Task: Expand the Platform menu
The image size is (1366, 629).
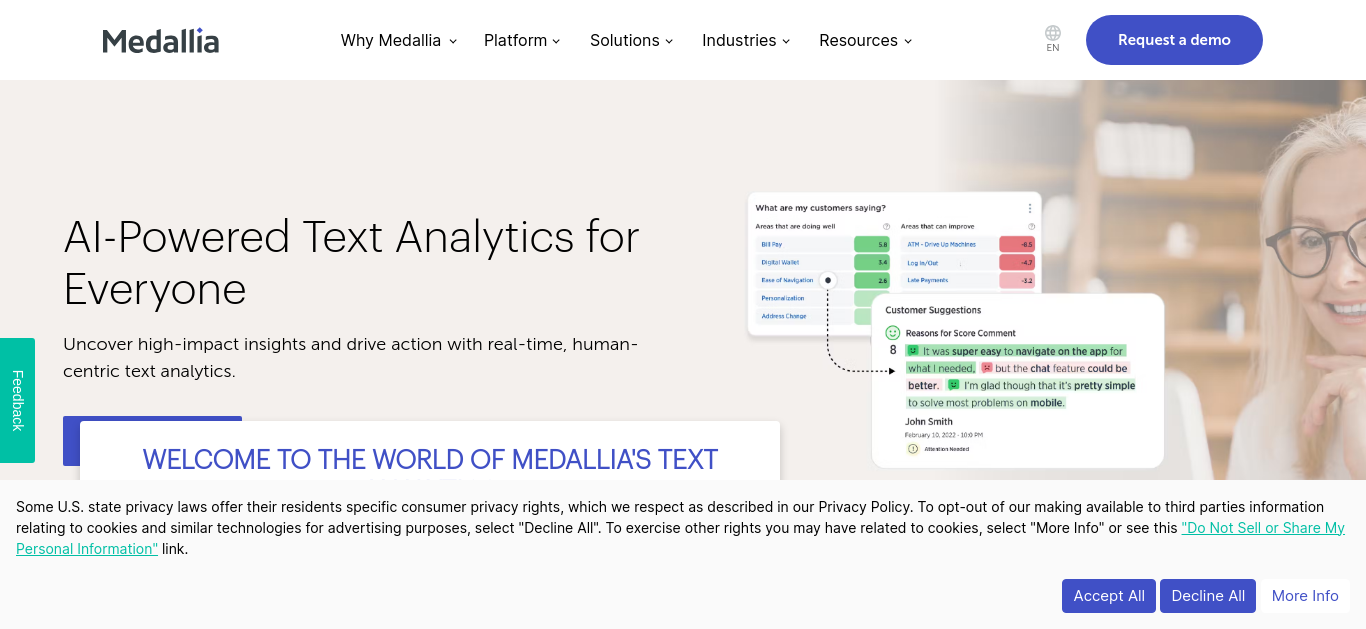Action: (x=522, y=40)
